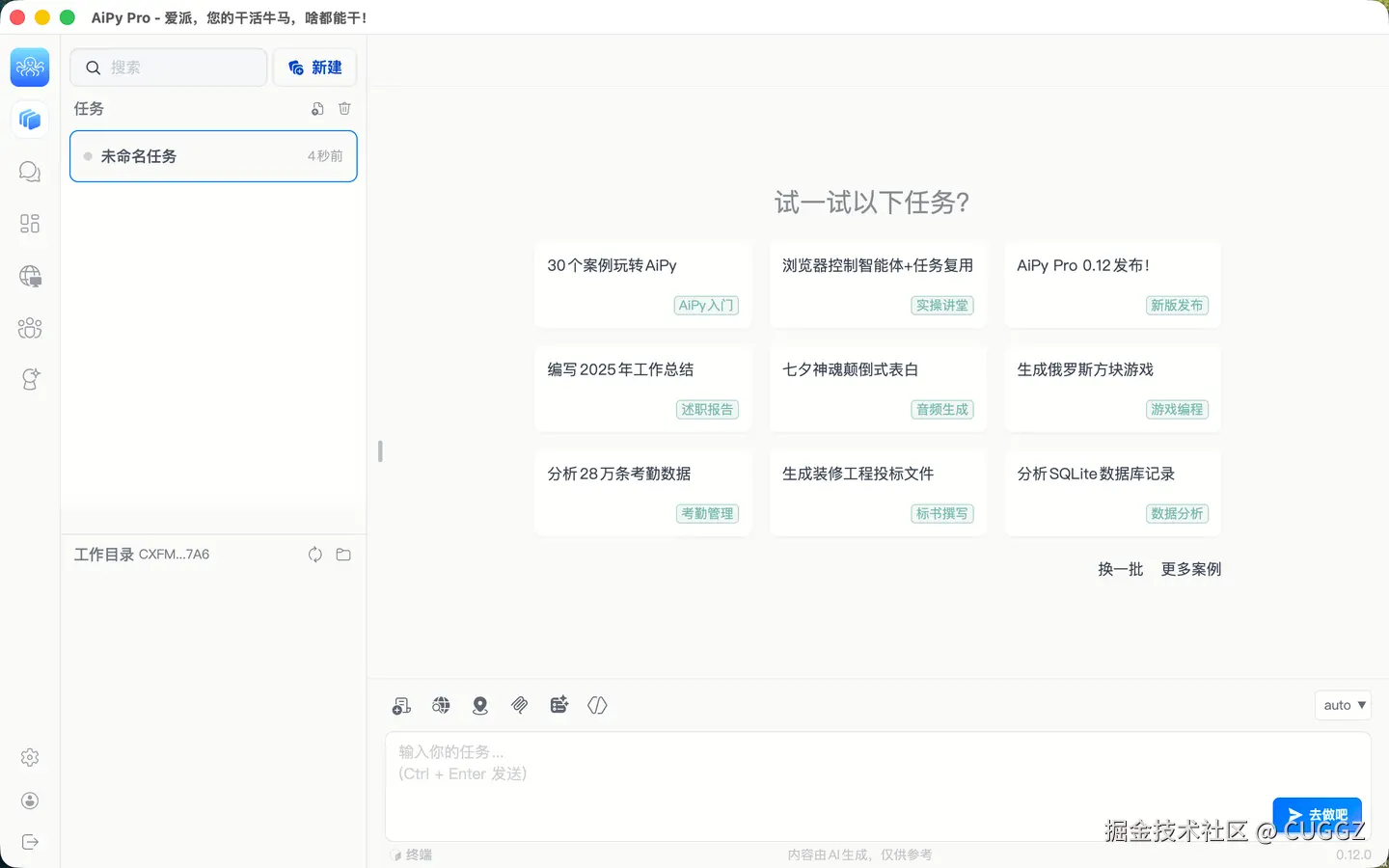Open the 分析28万条考勤数据 card
The image size is (1389, 868).
tap(643, 494)
